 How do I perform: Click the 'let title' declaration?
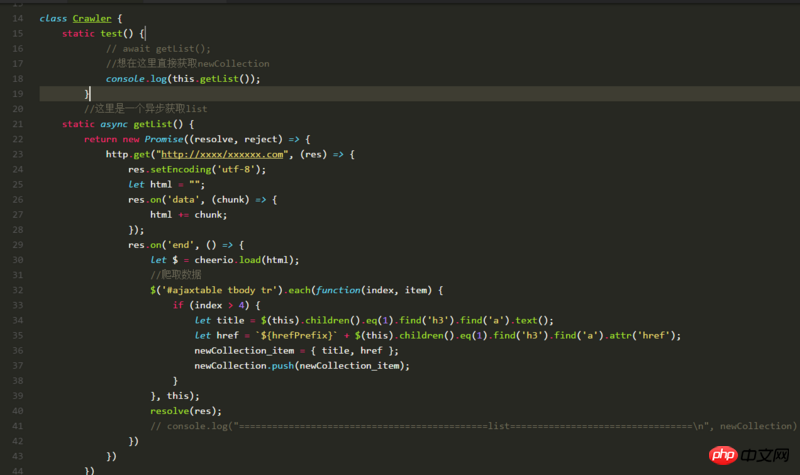[219, 320]
